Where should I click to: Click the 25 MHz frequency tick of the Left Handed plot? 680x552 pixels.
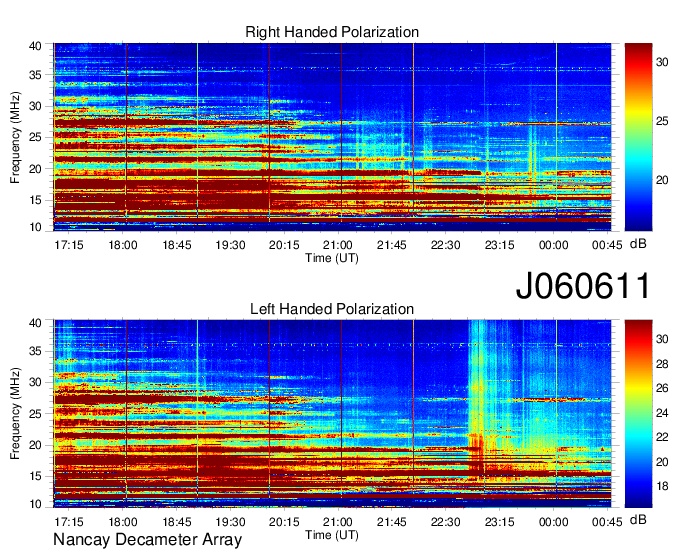click(36, 414)
